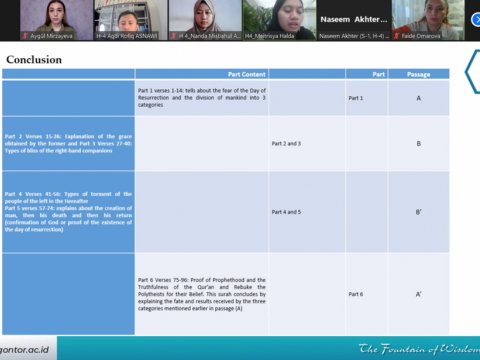Click muted mic icon next to Faide Omarova
The width and height of the screenshot is (480, 360).
[396, 36]
